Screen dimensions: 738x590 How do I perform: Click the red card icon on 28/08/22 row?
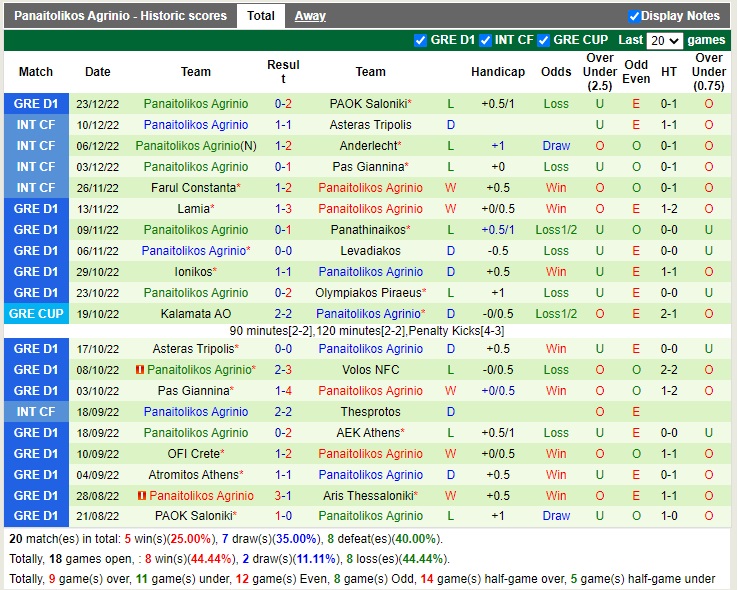(142, 495)
